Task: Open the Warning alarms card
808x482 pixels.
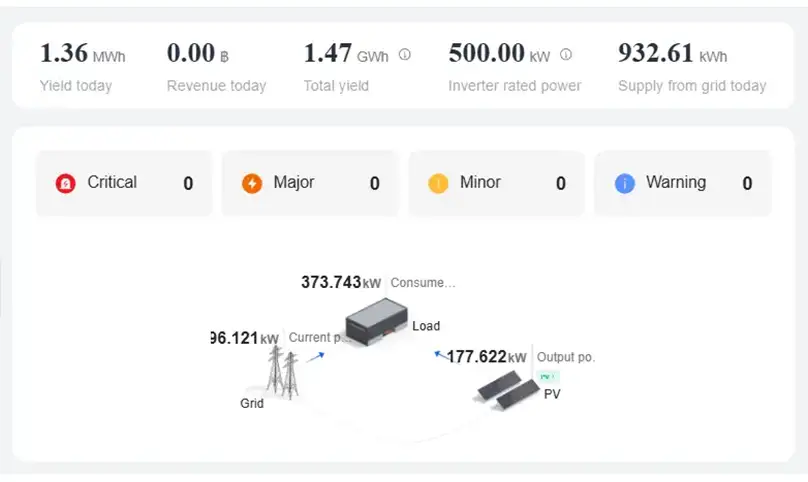Action: tap(683, 183)
